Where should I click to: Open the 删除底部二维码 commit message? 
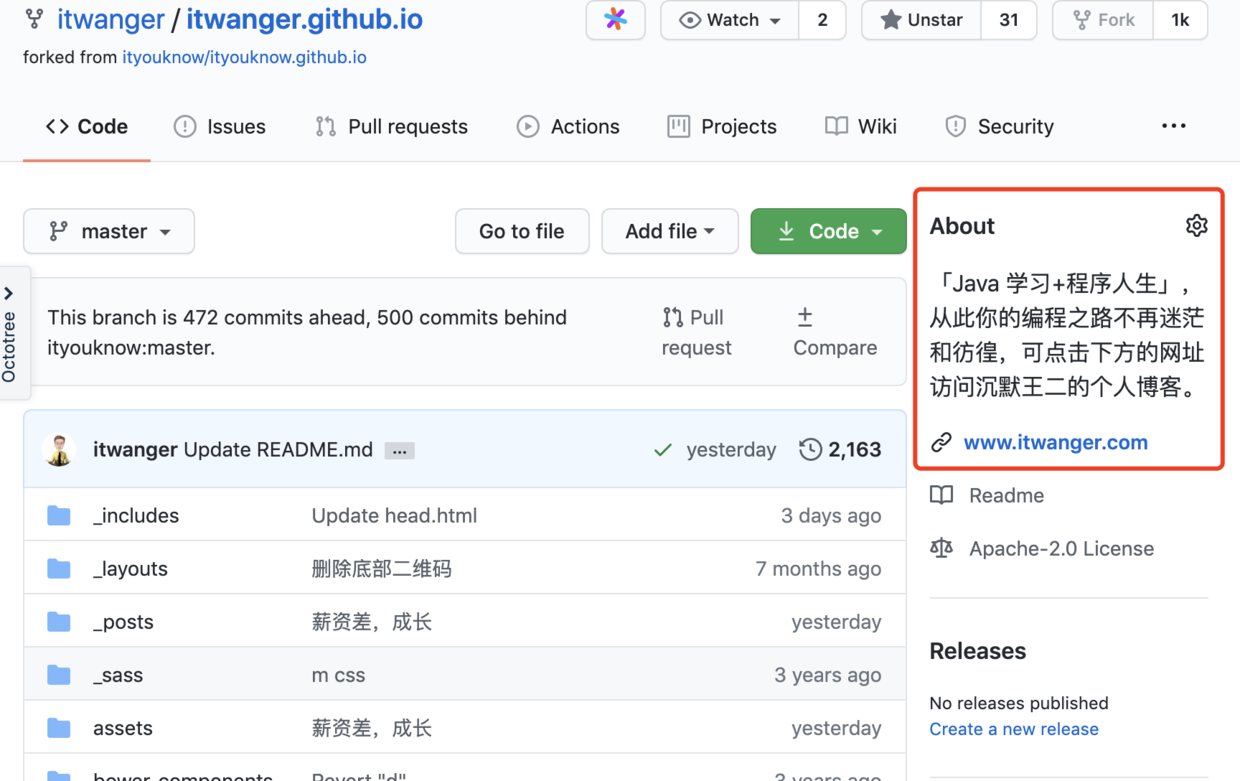click(382, 569)
